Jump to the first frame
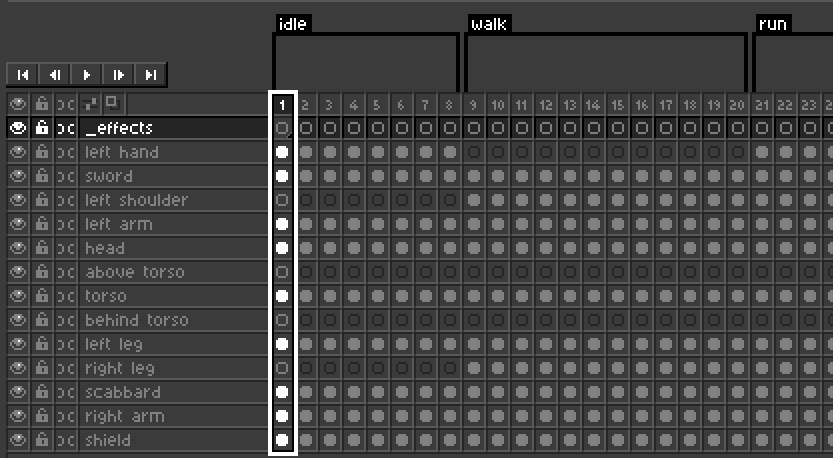The height and width of the screenshot is (458, 833). [22, 74]
